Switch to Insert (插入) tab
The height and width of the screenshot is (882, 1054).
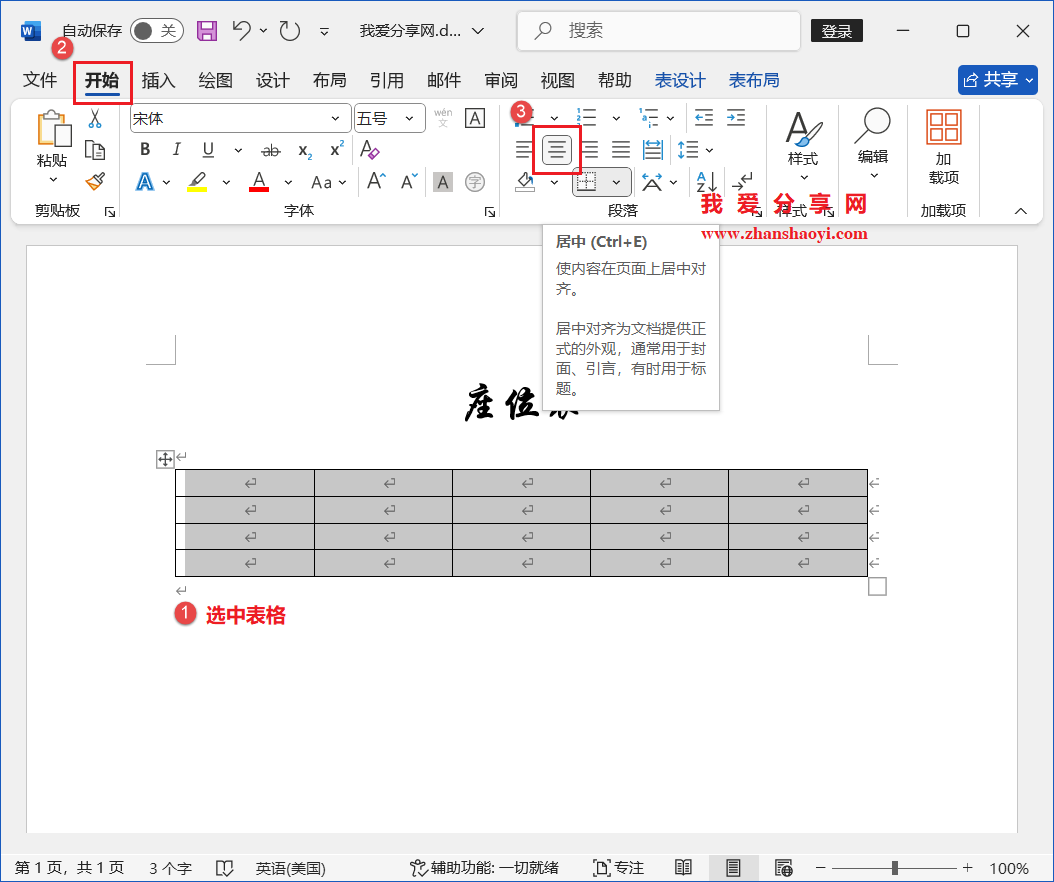pos(159,81)
